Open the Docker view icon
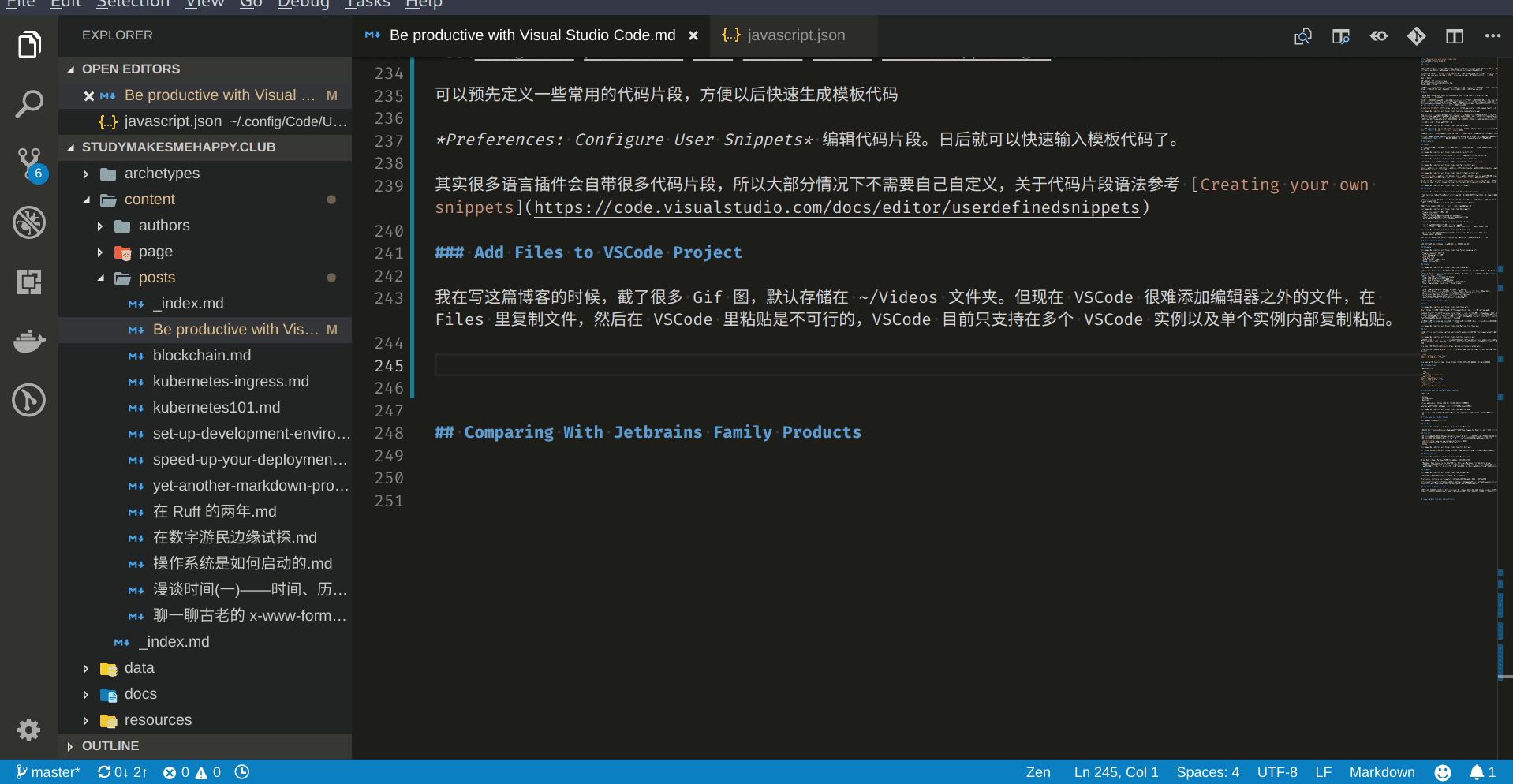The image size is (1513, 784). [29, 341]
